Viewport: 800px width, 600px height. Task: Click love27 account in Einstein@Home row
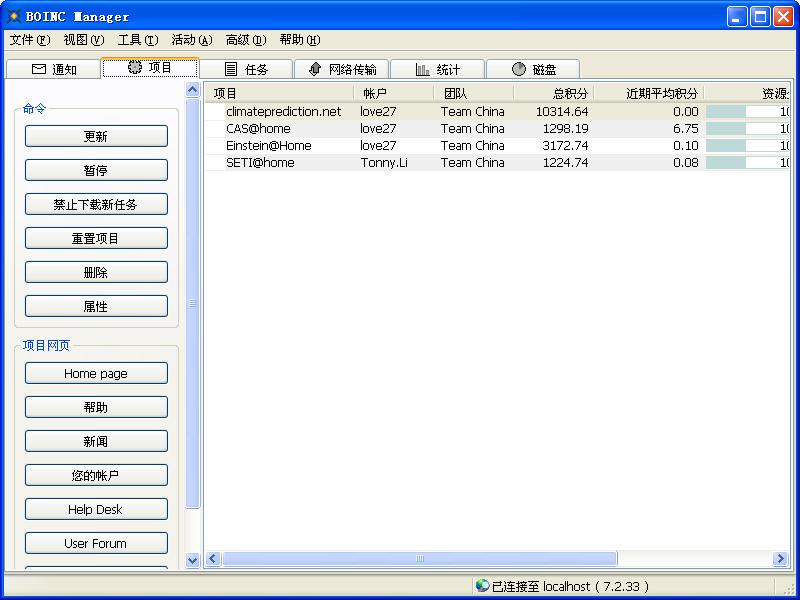click(x=378, y=145)
